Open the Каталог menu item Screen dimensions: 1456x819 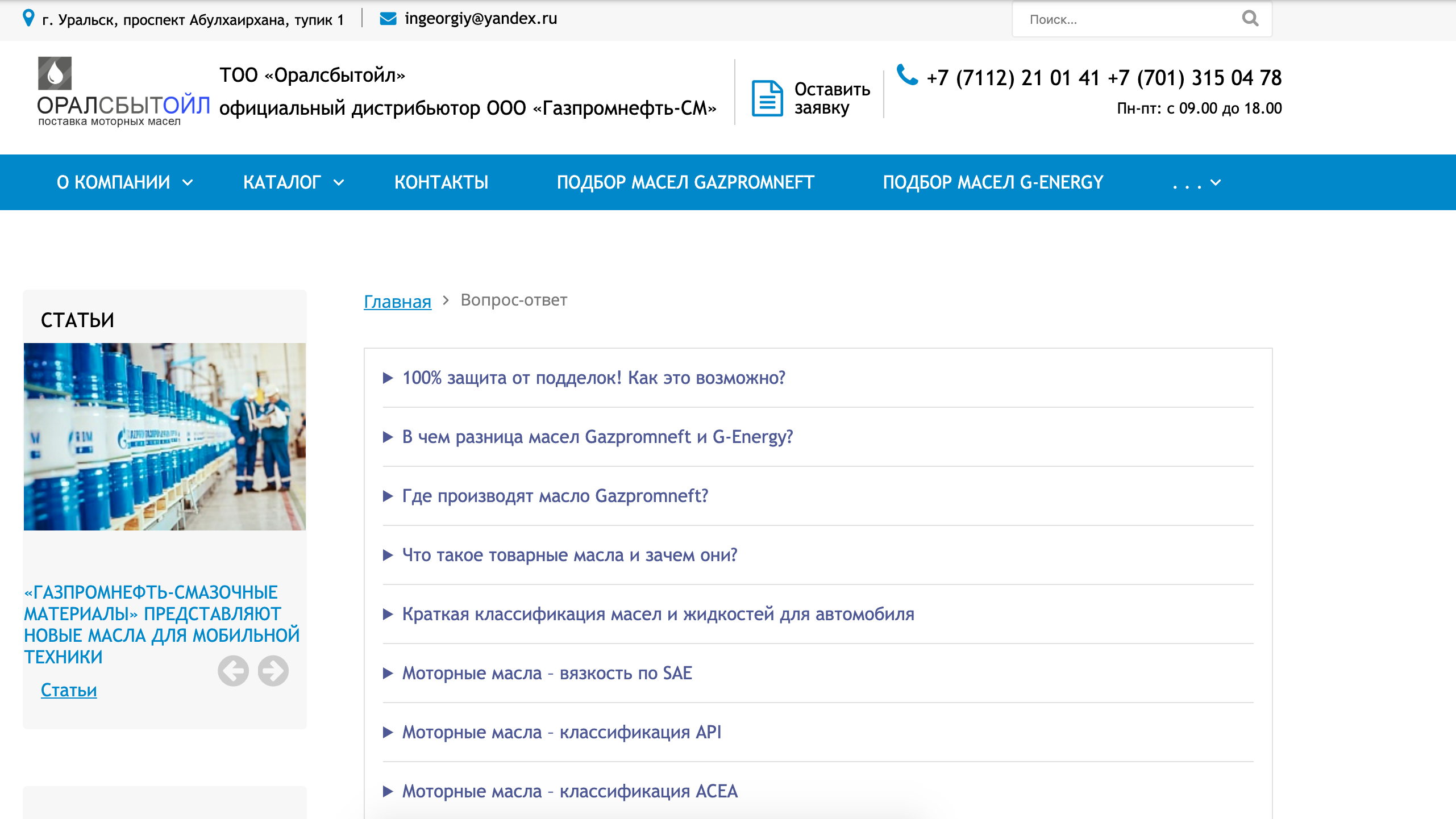282,182
